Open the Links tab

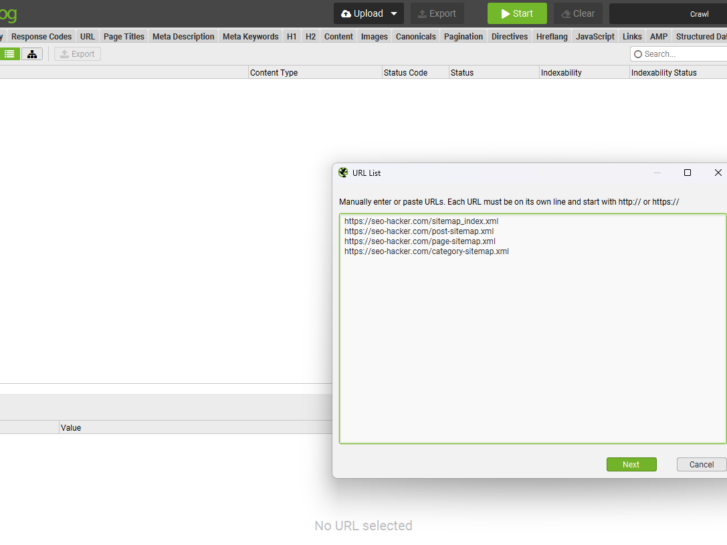632,36
